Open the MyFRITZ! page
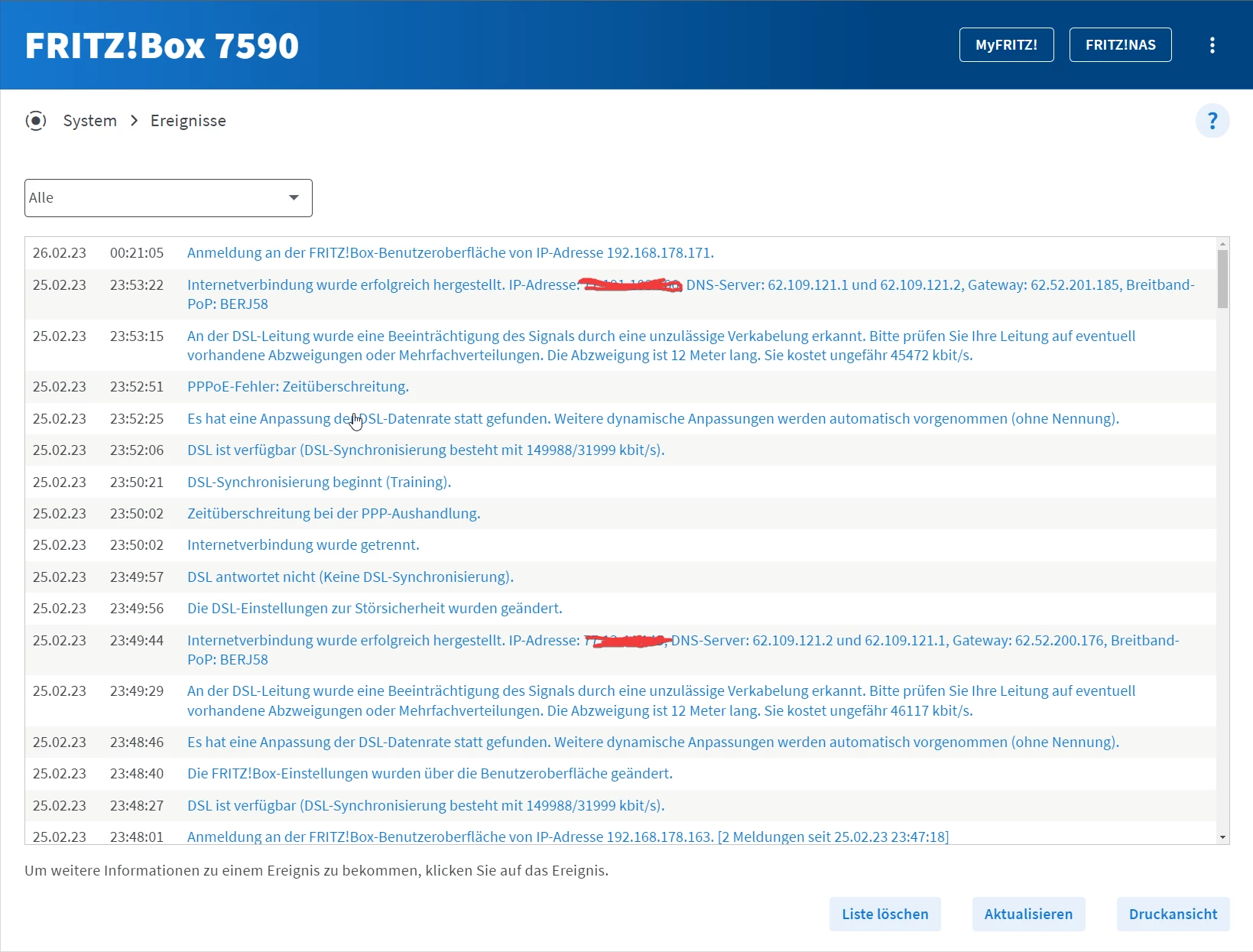Image resolution: width=1253 pixels, height=952 pixels. (x=1006, y=45)
